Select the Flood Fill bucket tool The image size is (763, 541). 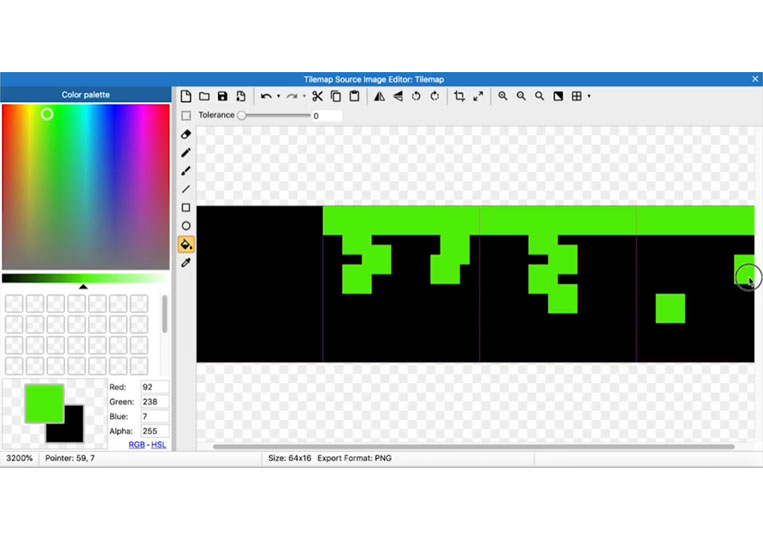pos(186,244)
